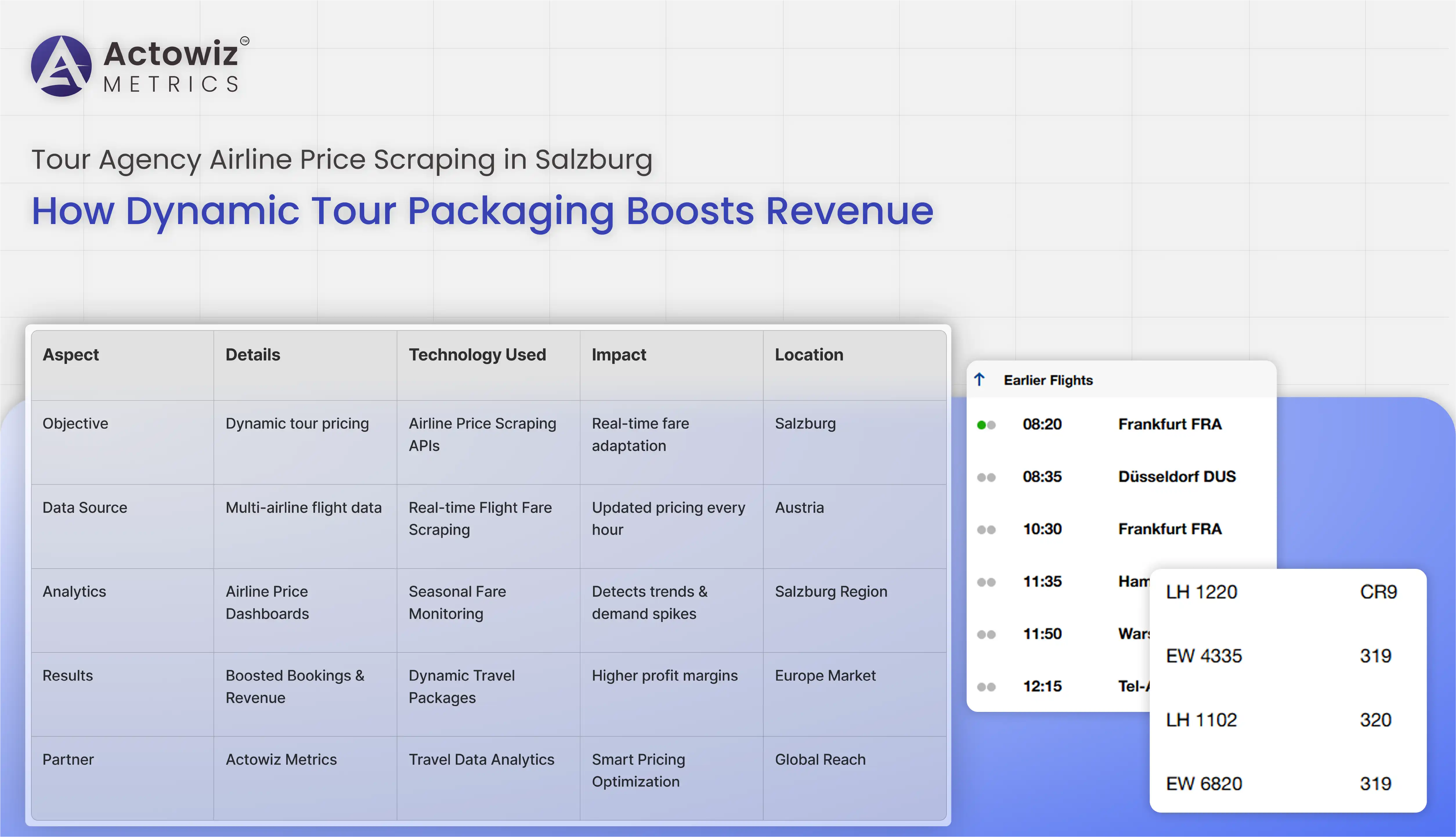Click the Actowiz Metrics partner cell
The width and height of the screenshot is (1456, 837).
[281, 760]
